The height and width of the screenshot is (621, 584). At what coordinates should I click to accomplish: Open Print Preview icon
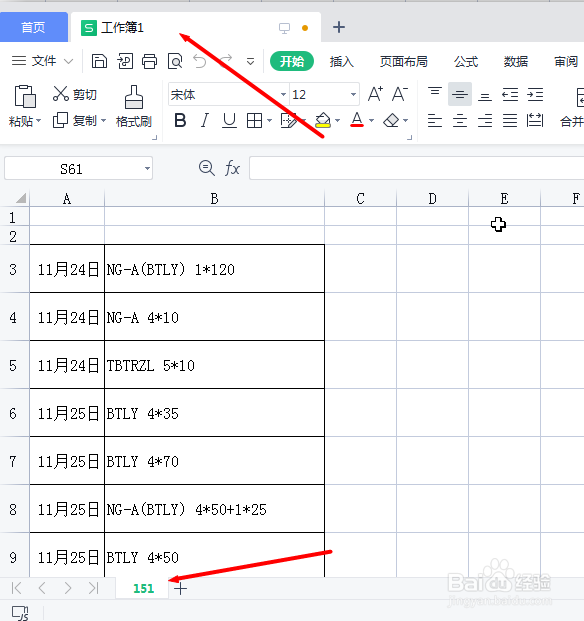175,61
